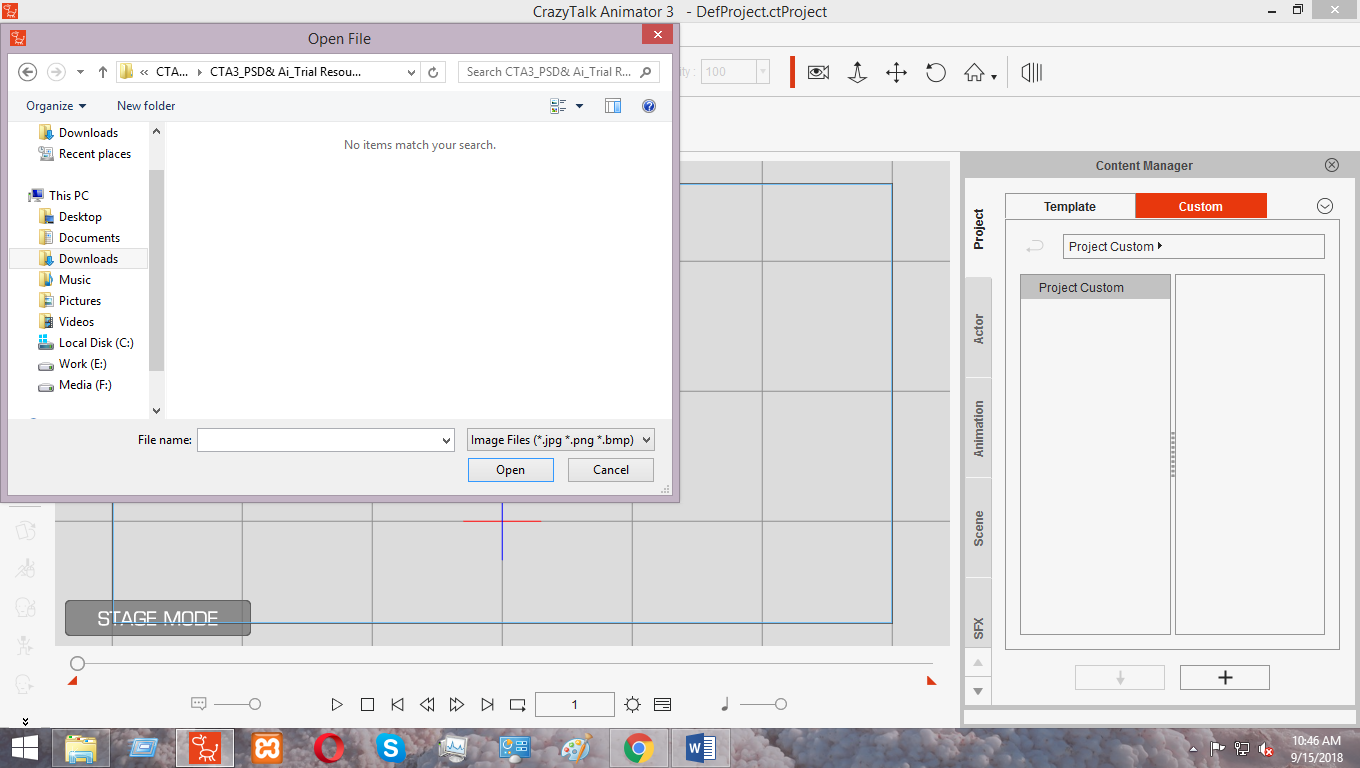Toggle loop playback
This screenshot has height=768, width=1360.
tap(518, 705)
